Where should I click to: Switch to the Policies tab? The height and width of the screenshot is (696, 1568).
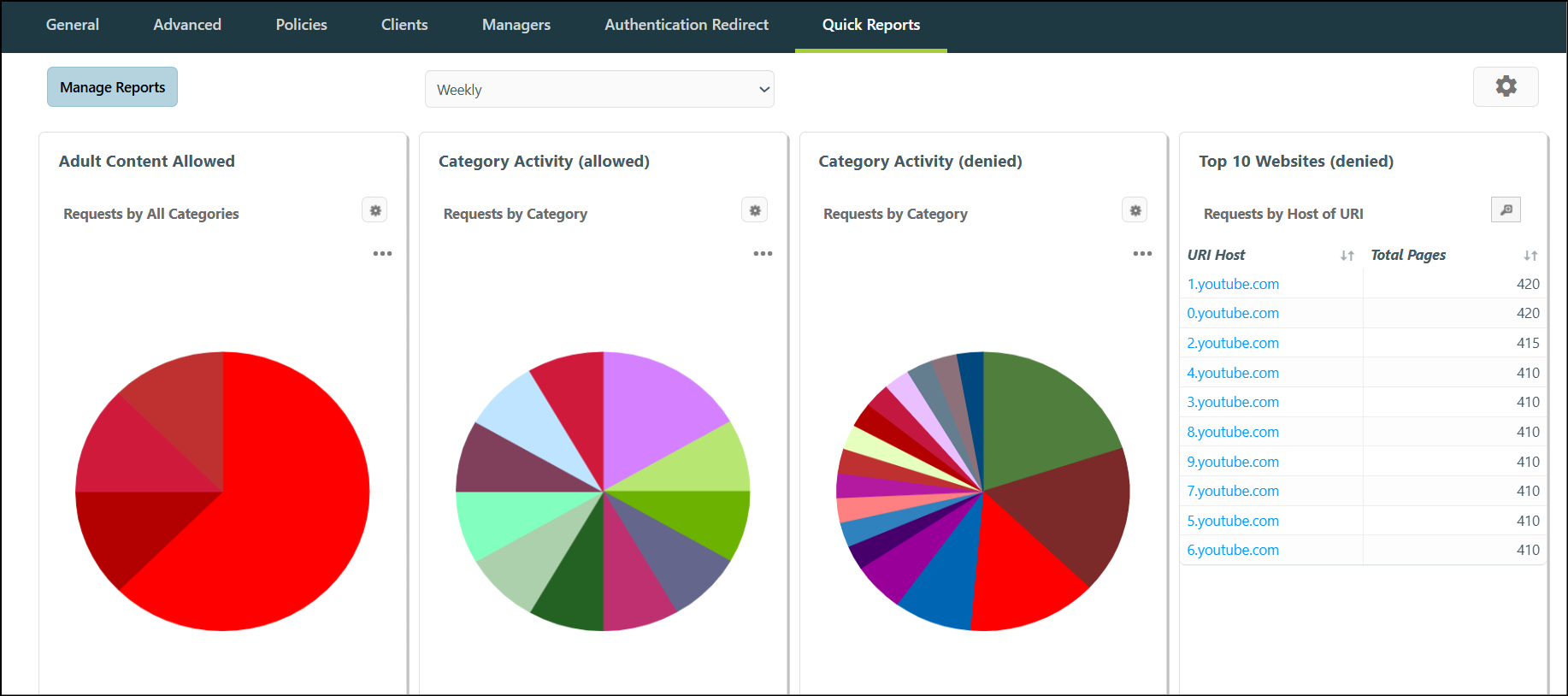[x=301, y=25]
